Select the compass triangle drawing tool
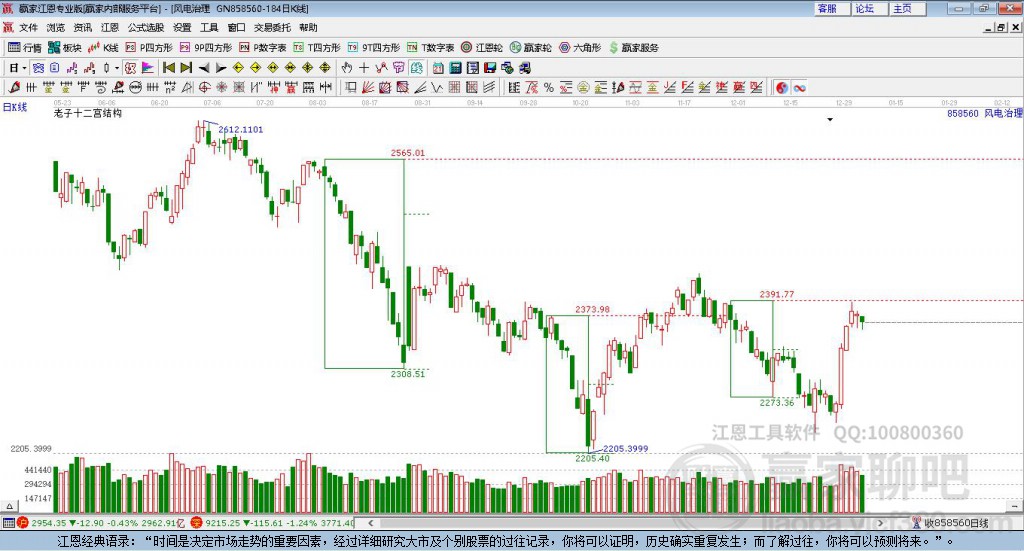The image size is (1024, 551). pos(187,87)
